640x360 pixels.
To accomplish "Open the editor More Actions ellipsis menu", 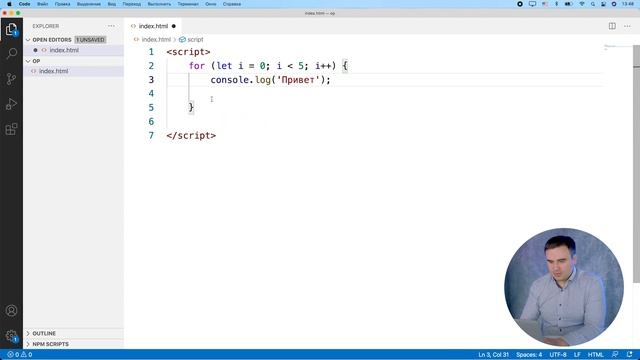I will [627, 26].
